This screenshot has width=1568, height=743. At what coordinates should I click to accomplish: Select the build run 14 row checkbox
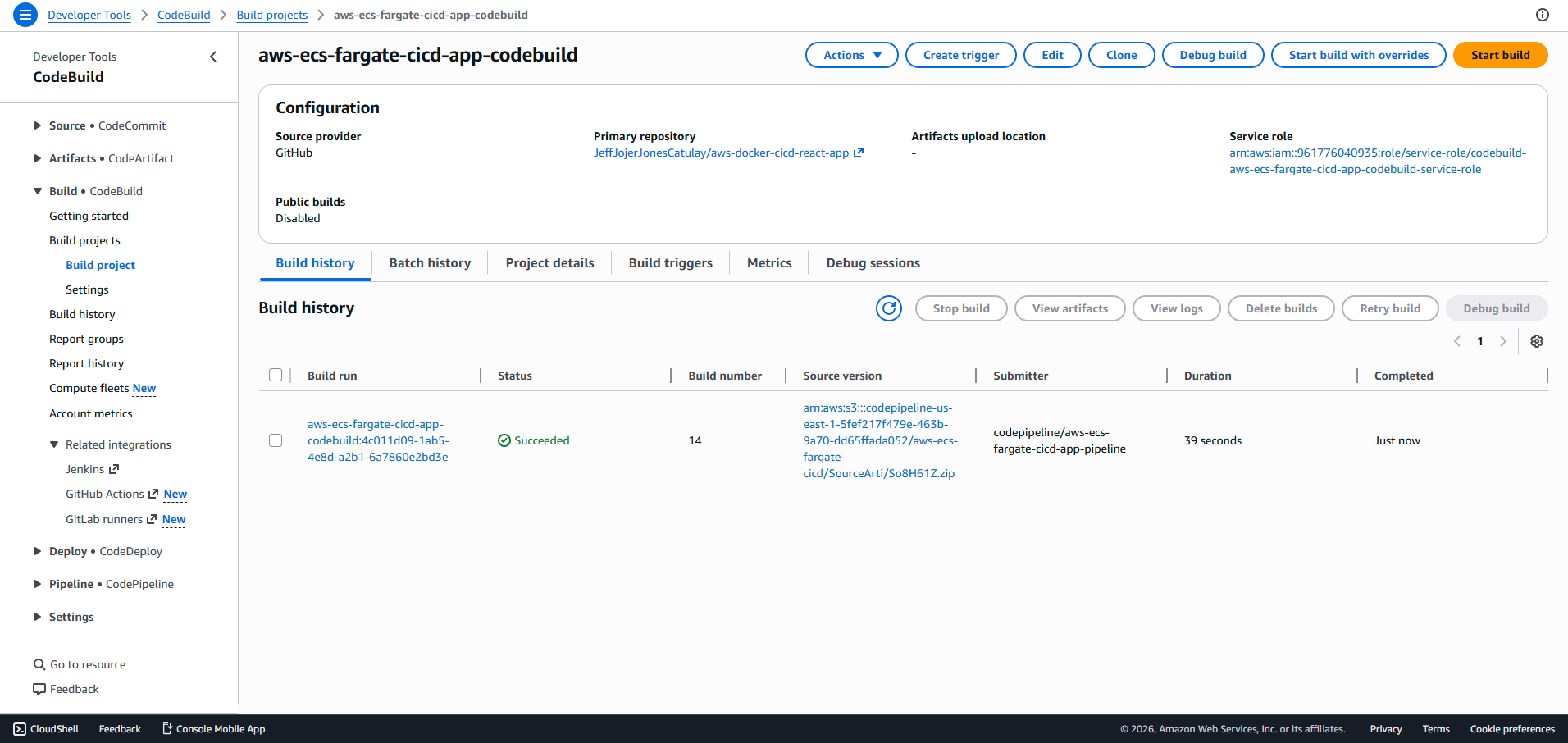(x=276, y=440)
